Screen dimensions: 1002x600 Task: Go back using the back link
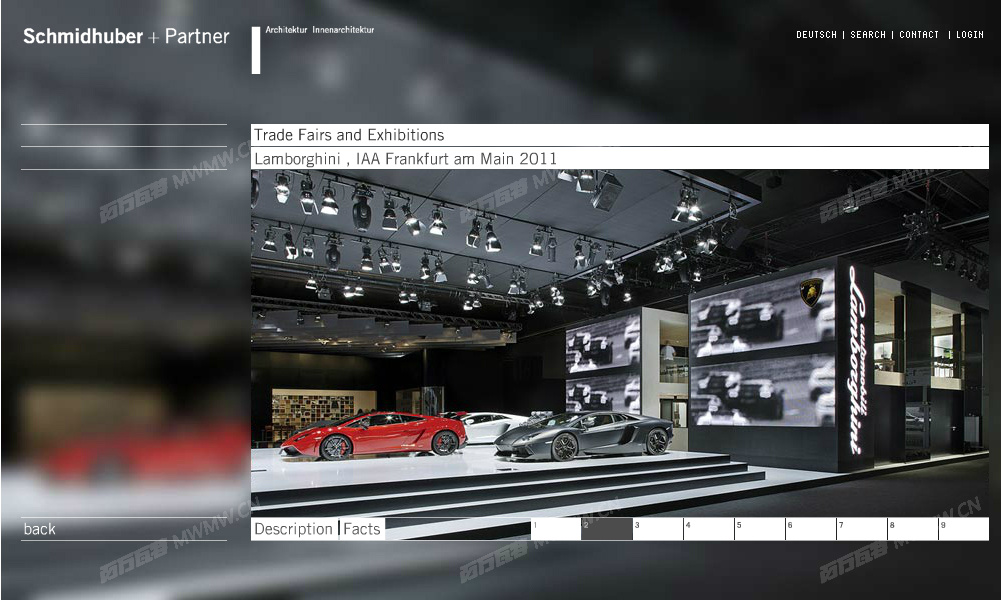pyautogui.click(x=40, y=529)
